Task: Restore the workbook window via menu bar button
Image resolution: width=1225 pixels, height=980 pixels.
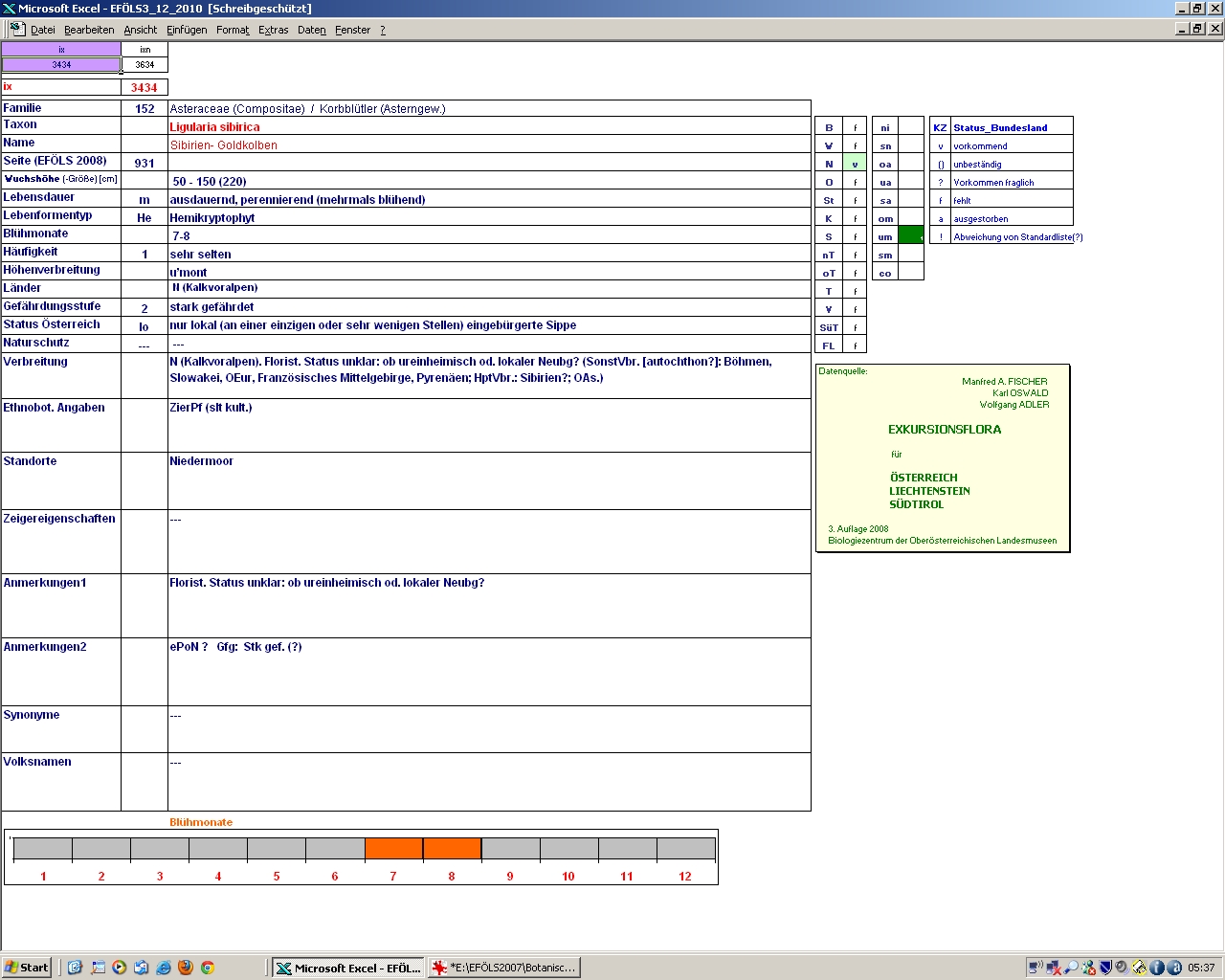Action: tap(1197, 29)
